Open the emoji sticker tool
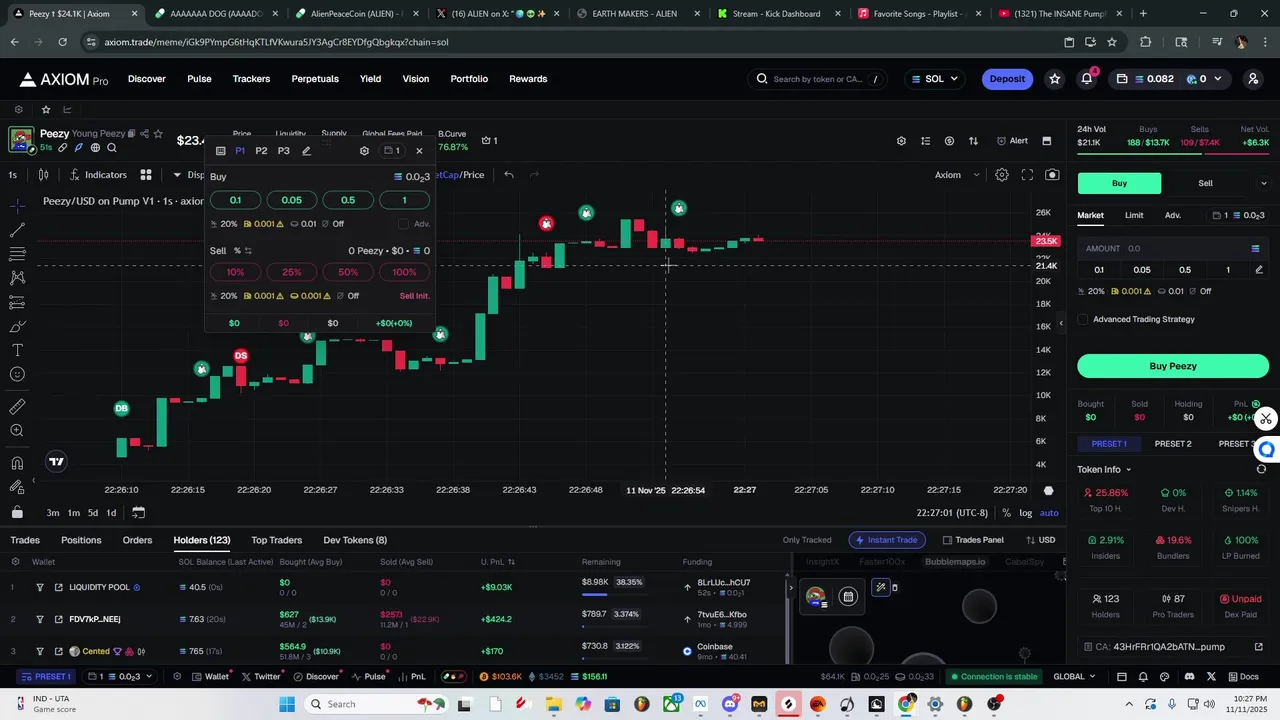 coord(17,374)
